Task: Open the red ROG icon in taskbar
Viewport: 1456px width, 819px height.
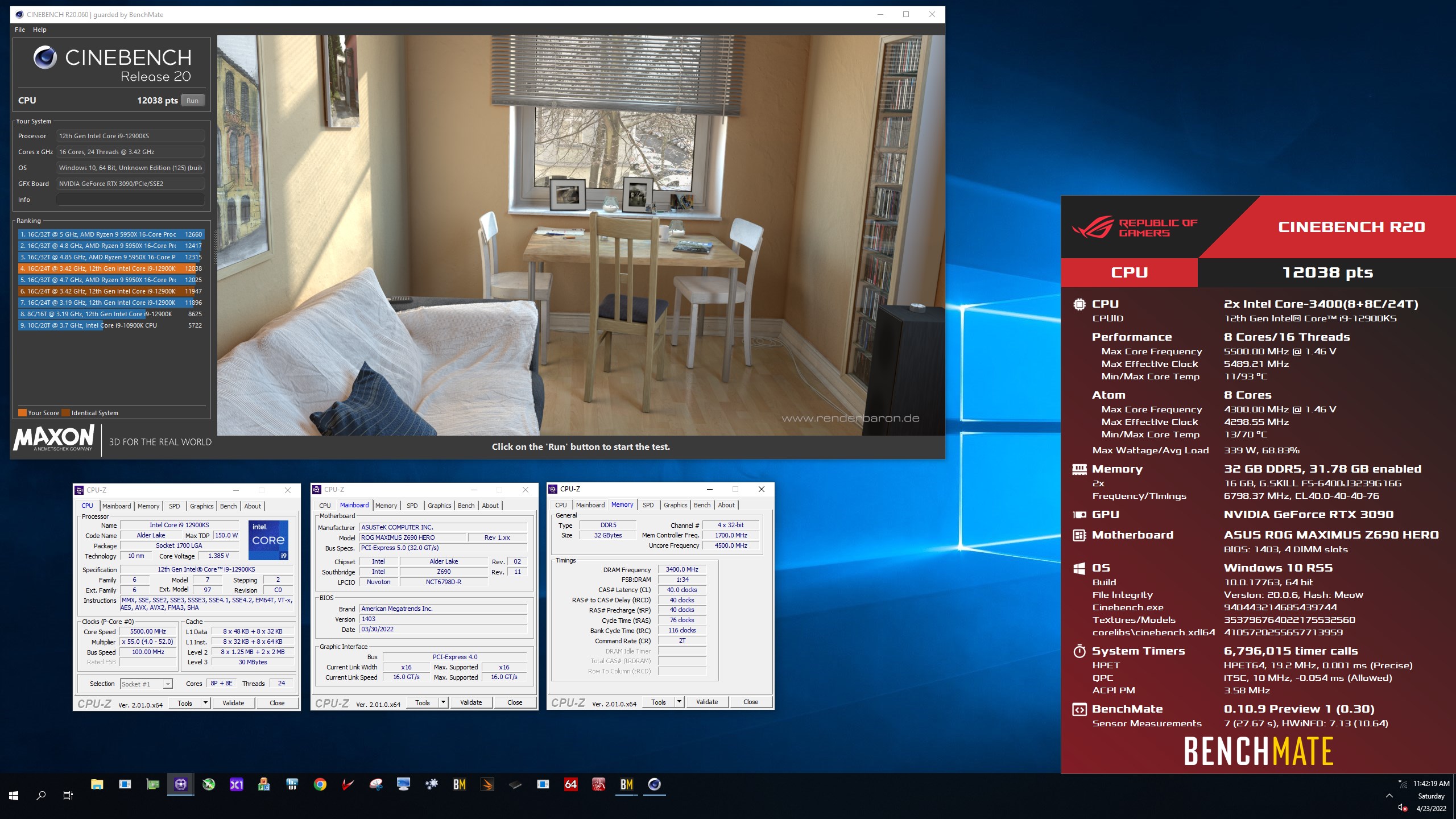Action: [x=598, y=785]
